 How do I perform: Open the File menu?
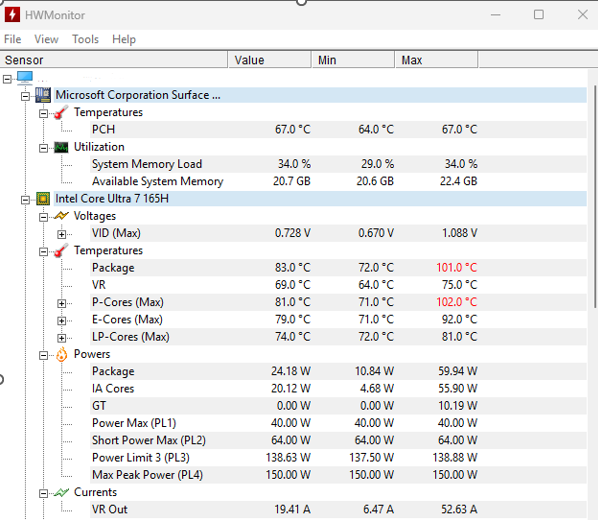point(13,39)
